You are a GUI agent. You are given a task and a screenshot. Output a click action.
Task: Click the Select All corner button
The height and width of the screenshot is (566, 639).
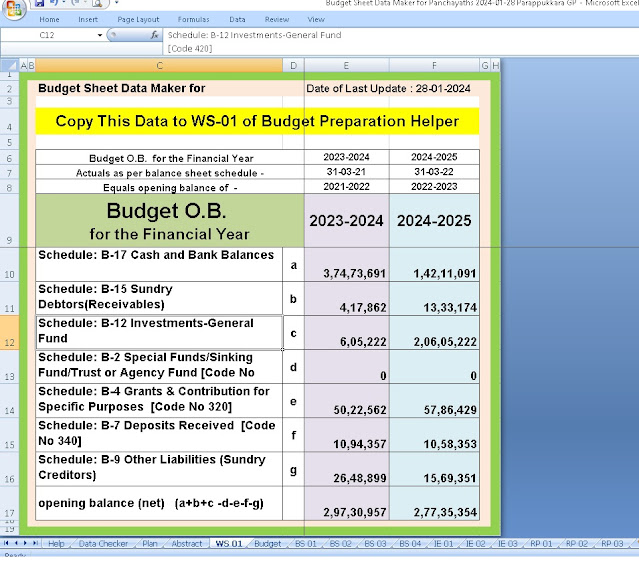(x=10, y=65)
